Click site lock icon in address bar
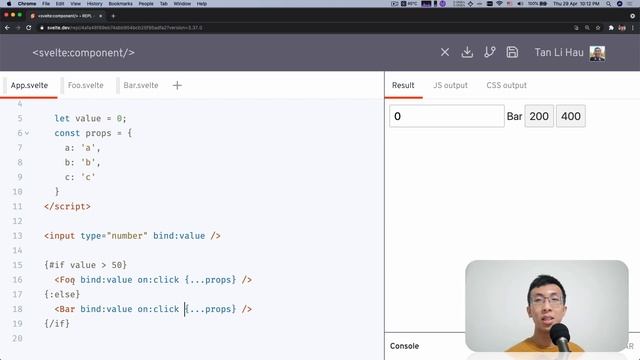 (42, 28)
